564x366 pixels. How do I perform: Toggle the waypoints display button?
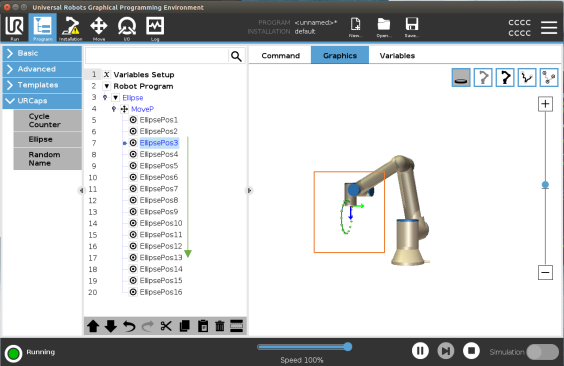coord(549,77)
